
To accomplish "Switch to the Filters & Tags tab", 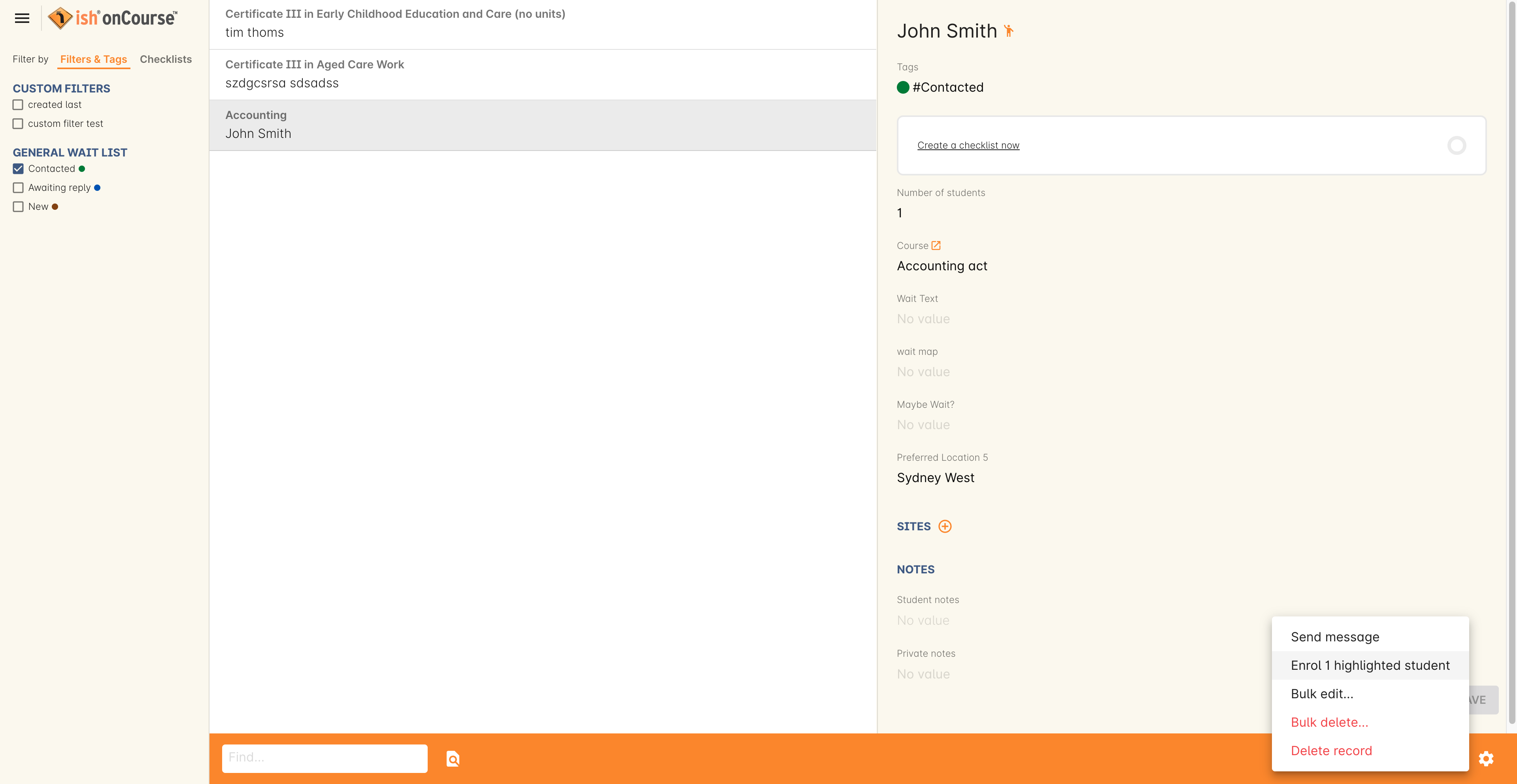I will [x=94, y=59].
